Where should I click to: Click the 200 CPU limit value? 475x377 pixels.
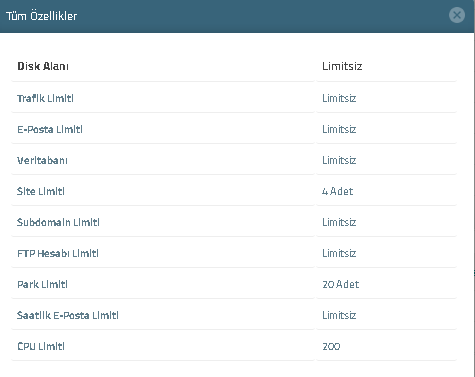[331, 346]
